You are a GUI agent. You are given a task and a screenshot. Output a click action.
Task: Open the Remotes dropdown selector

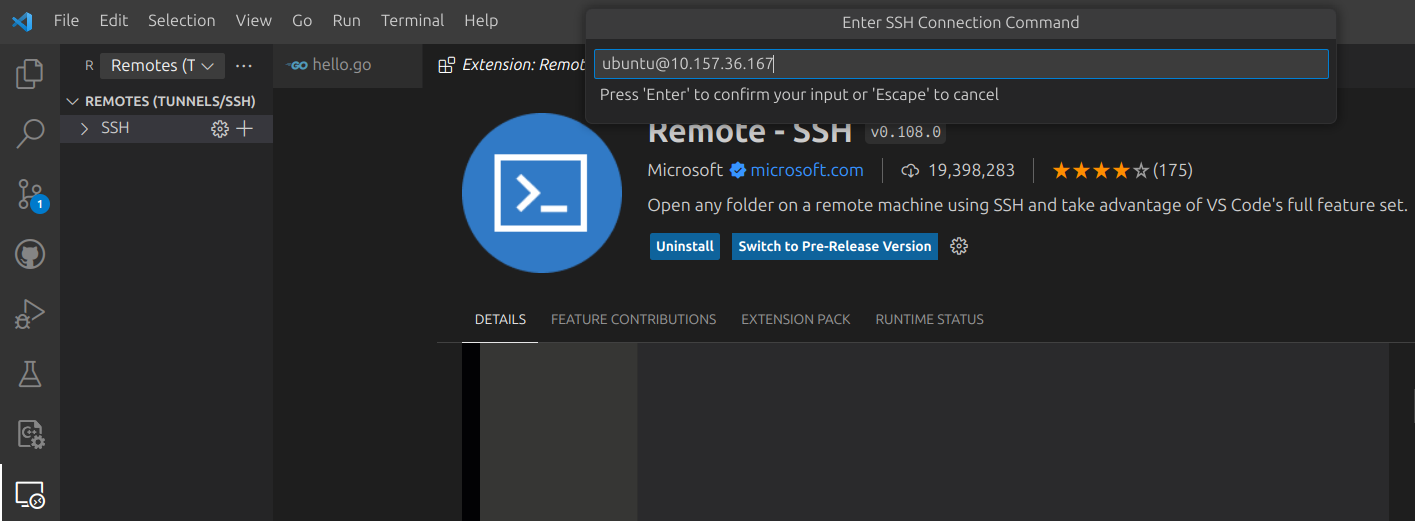point(162,66)
